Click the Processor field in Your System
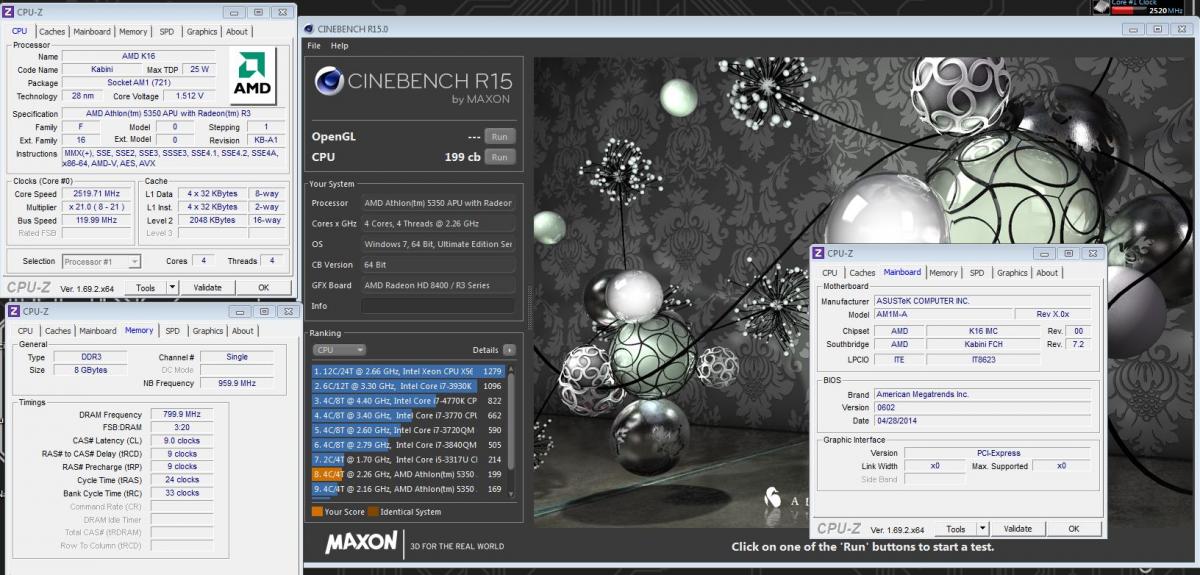This screenshot has width=1200, height=575. (438, 203)
